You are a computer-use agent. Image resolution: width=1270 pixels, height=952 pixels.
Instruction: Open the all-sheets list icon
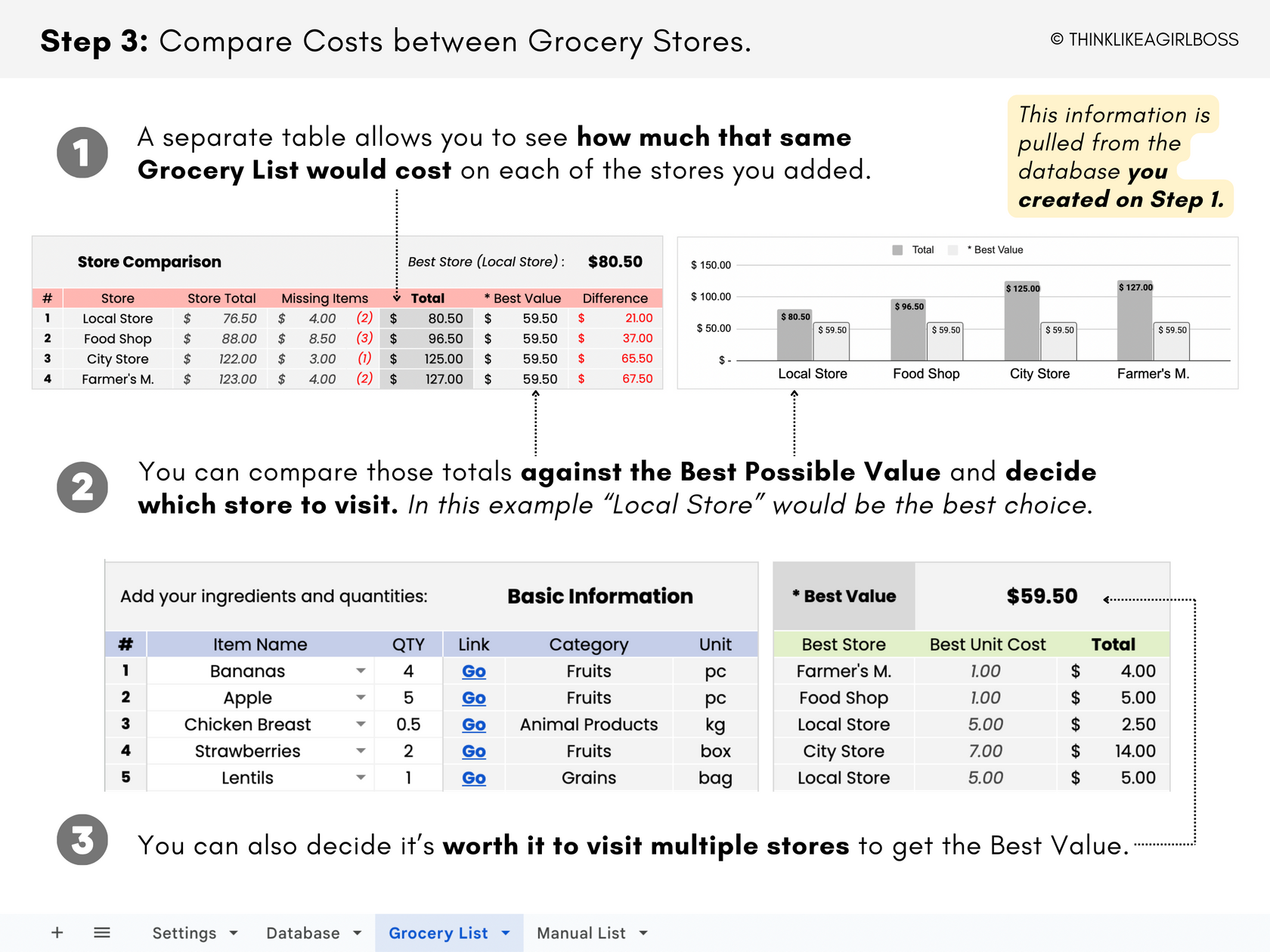[102, 932]
